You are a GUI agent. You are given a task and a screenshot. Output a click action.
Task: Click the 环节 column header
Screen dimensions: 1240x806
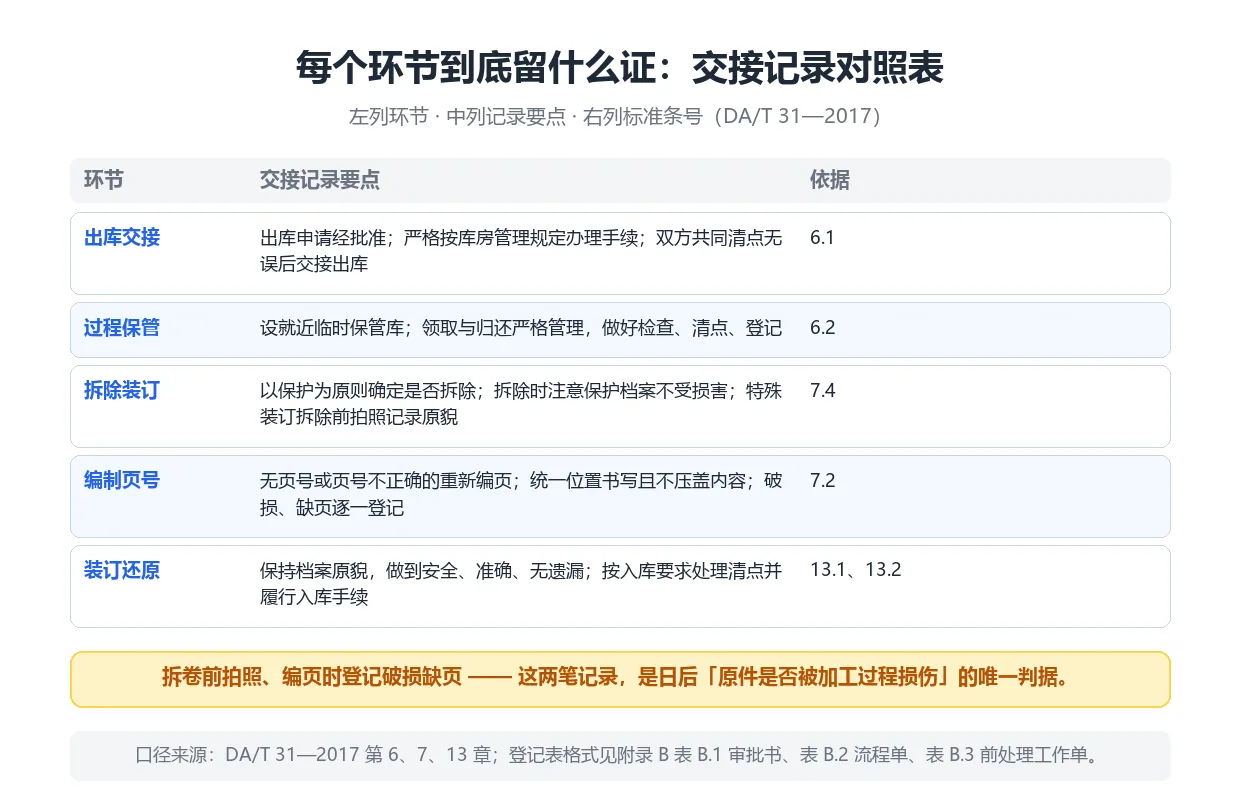pyautogui.click(x=104, y=180)
